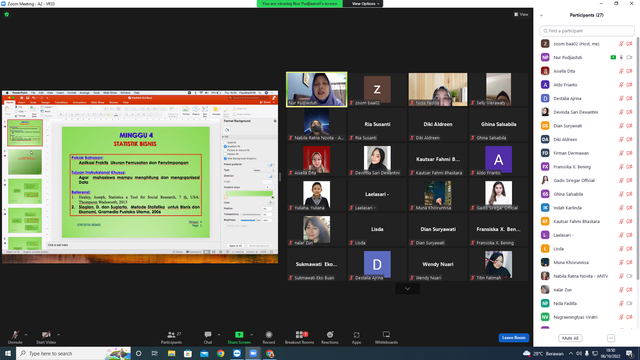The width and height of the screenshot is (640, 360).
Task: Open the View layout menu in gallery
Action: click(521, 14)
